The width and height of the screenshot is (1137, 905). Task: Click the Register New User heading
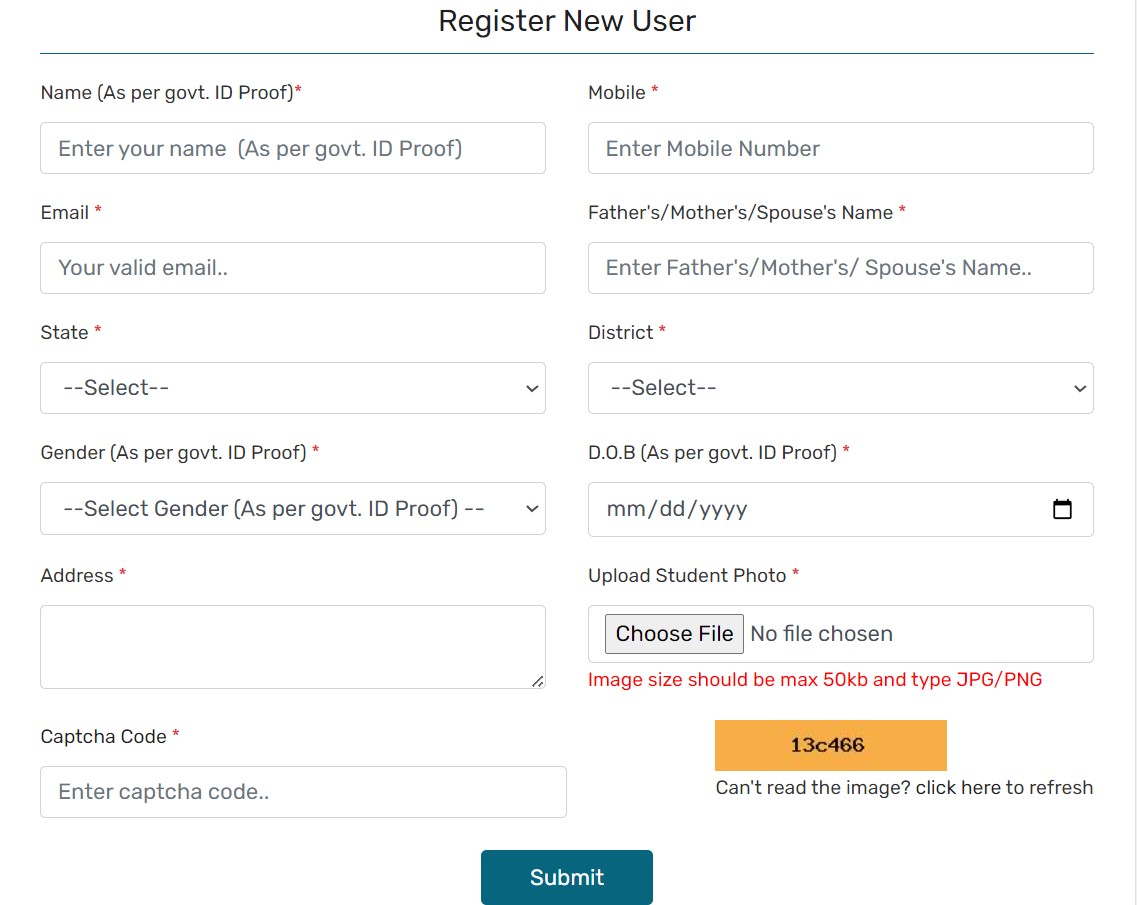tap(567, 21)
